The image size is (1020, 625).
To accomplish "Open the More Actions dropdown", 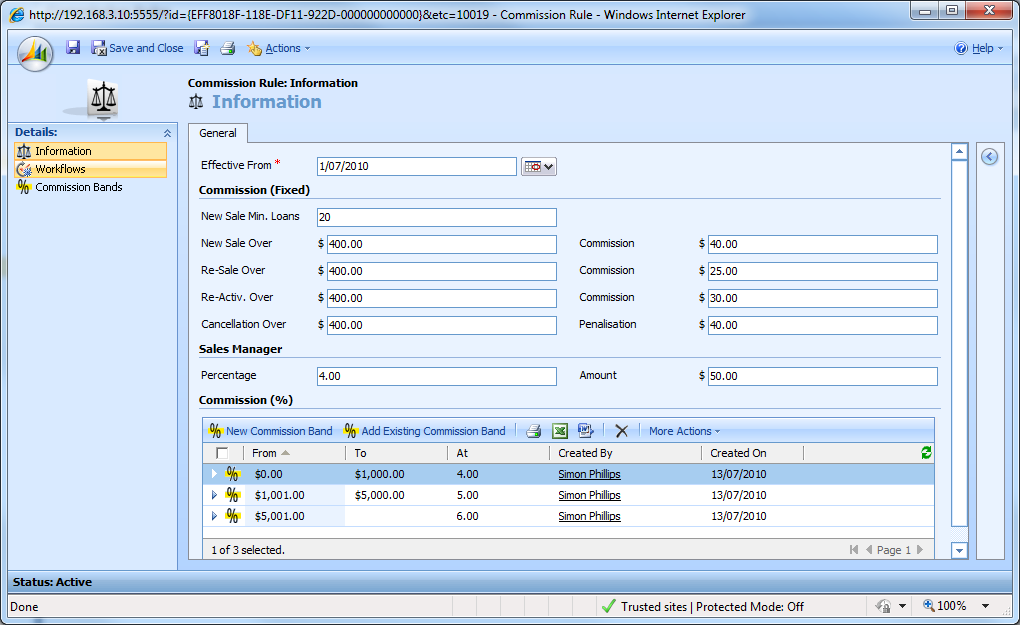I will coord(684,431).
